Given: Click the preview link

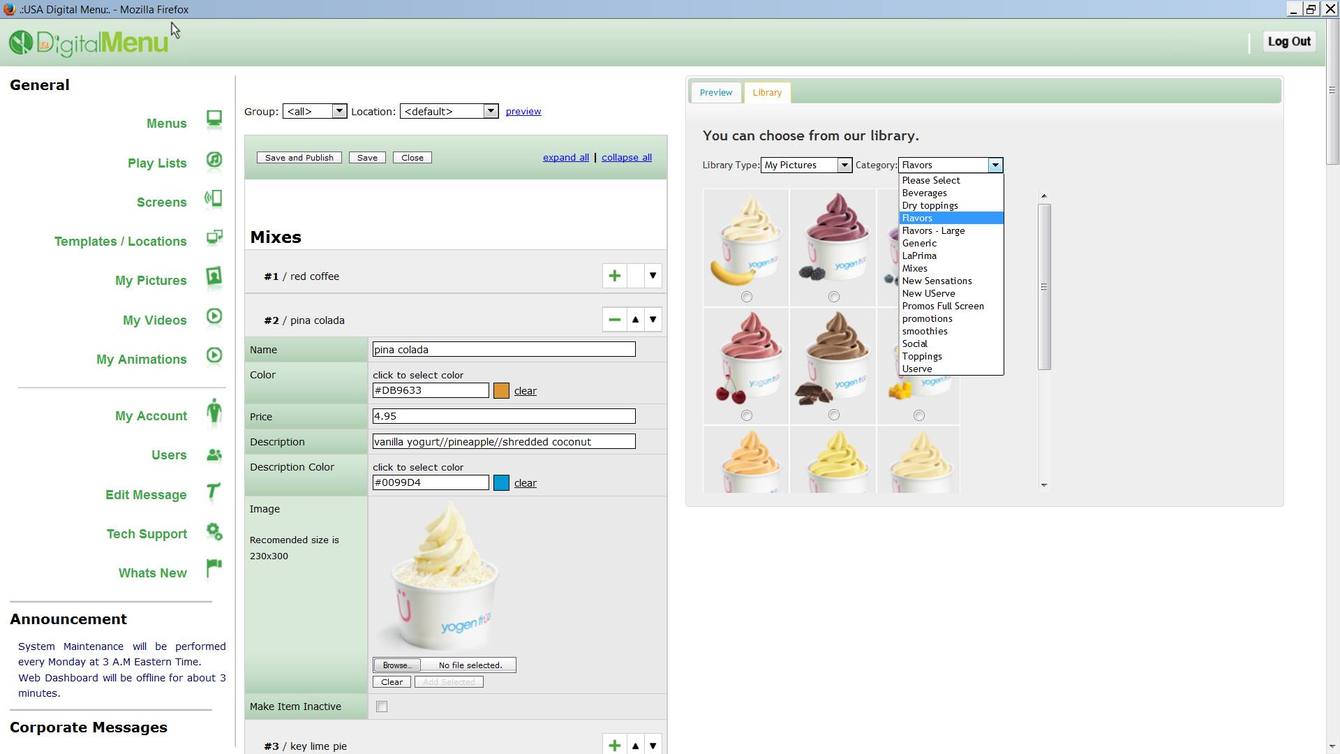Looking at the screenshot, I should [x=523, y=111].
